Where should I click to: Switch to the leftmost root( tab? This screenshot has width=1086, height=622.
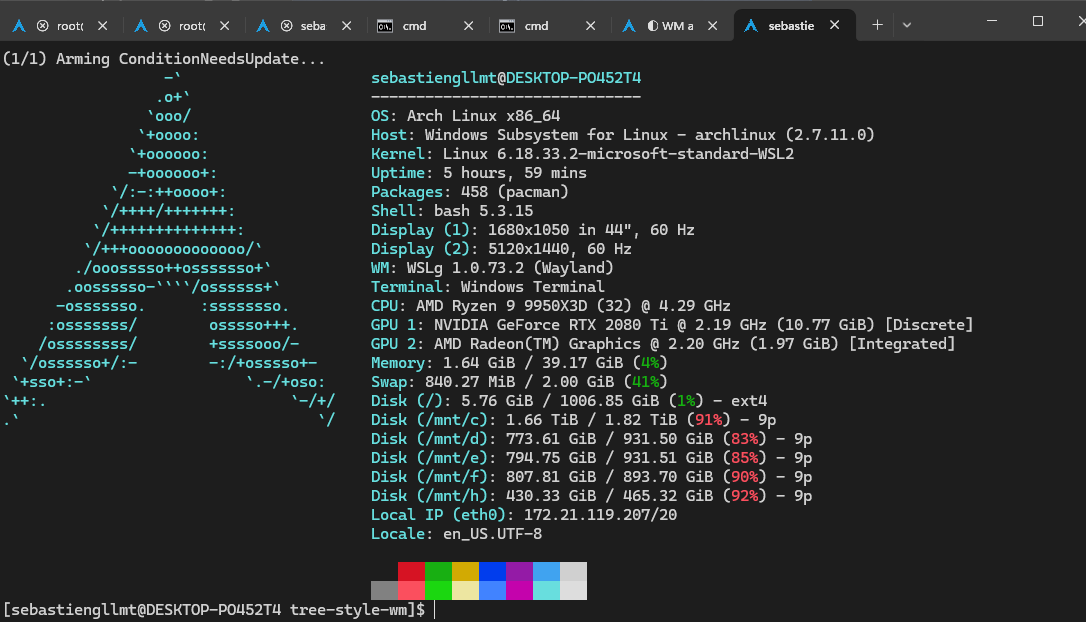click(61, 26)
